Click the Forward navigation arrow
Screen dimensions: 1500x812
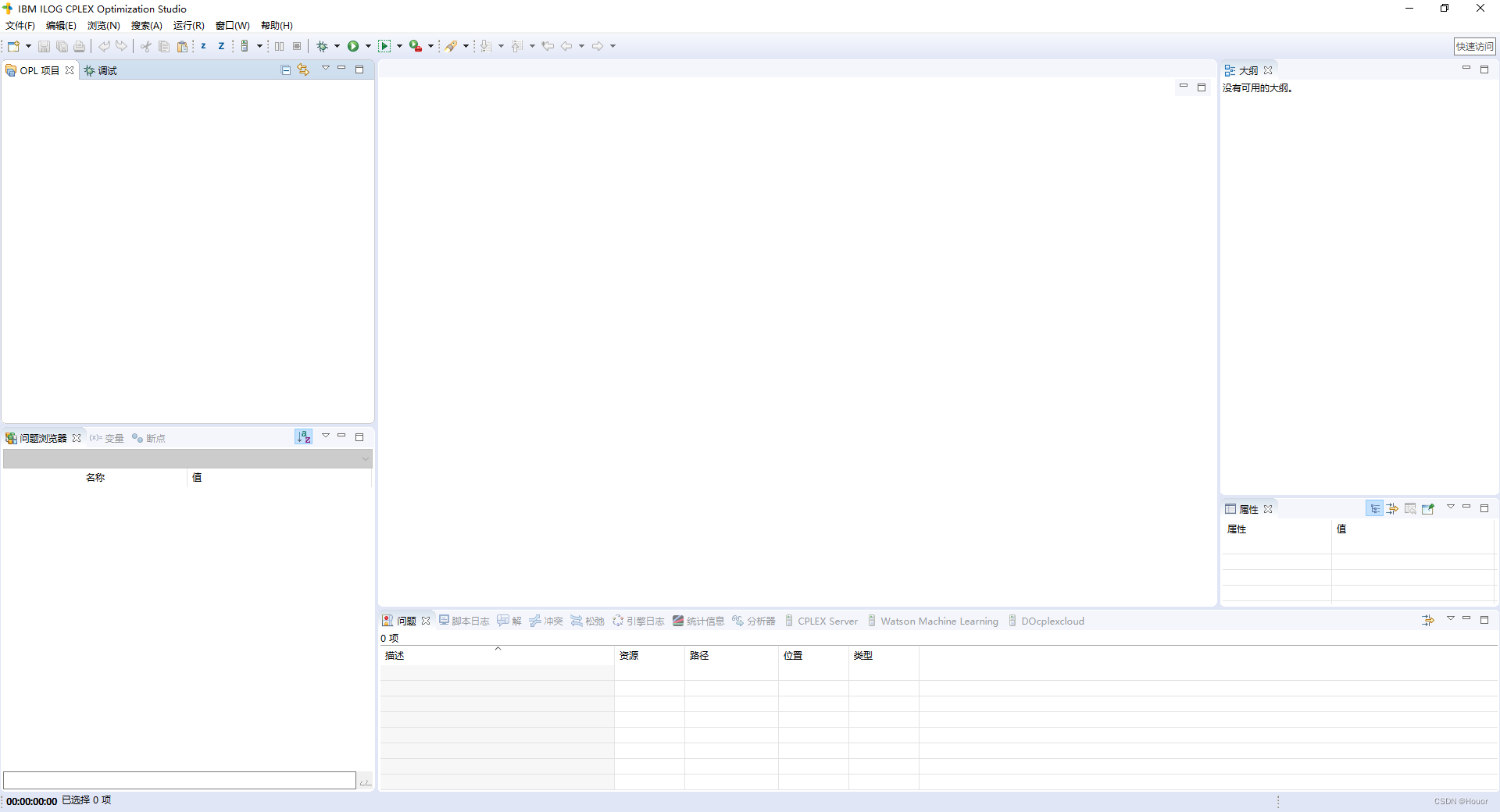coord(598,46)
